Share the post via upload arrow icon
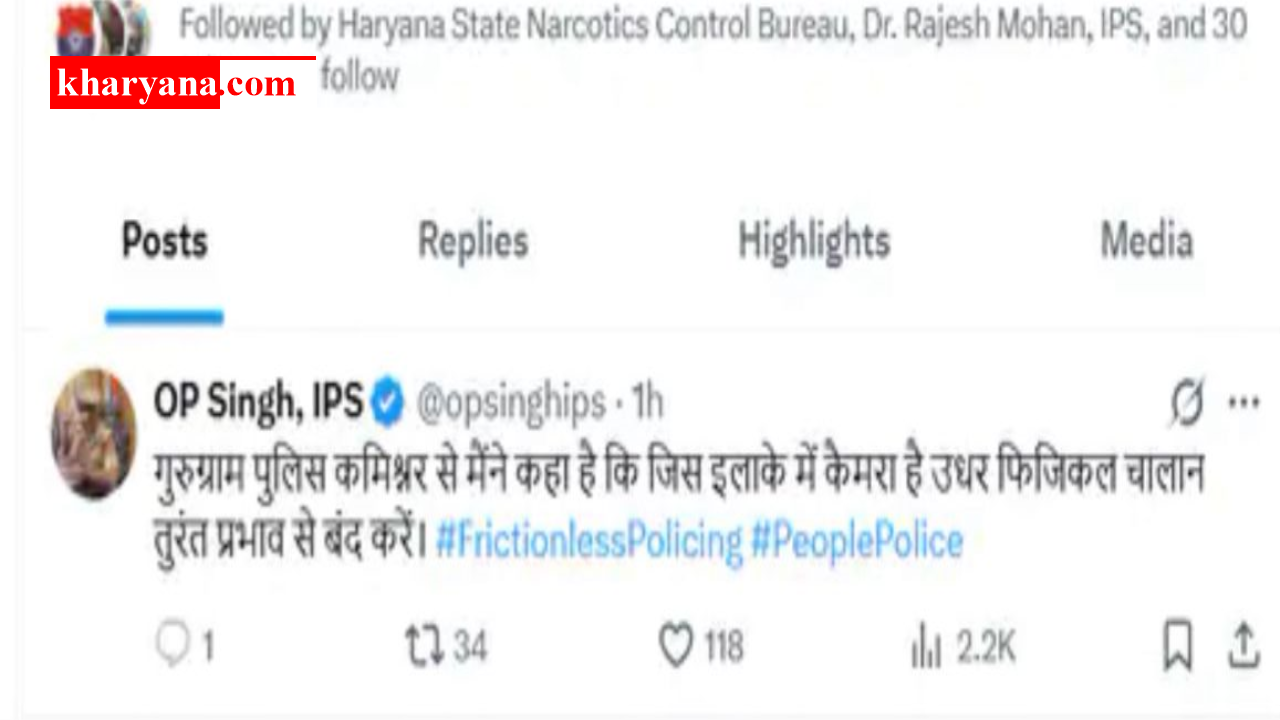 [x=1243, y=646]
